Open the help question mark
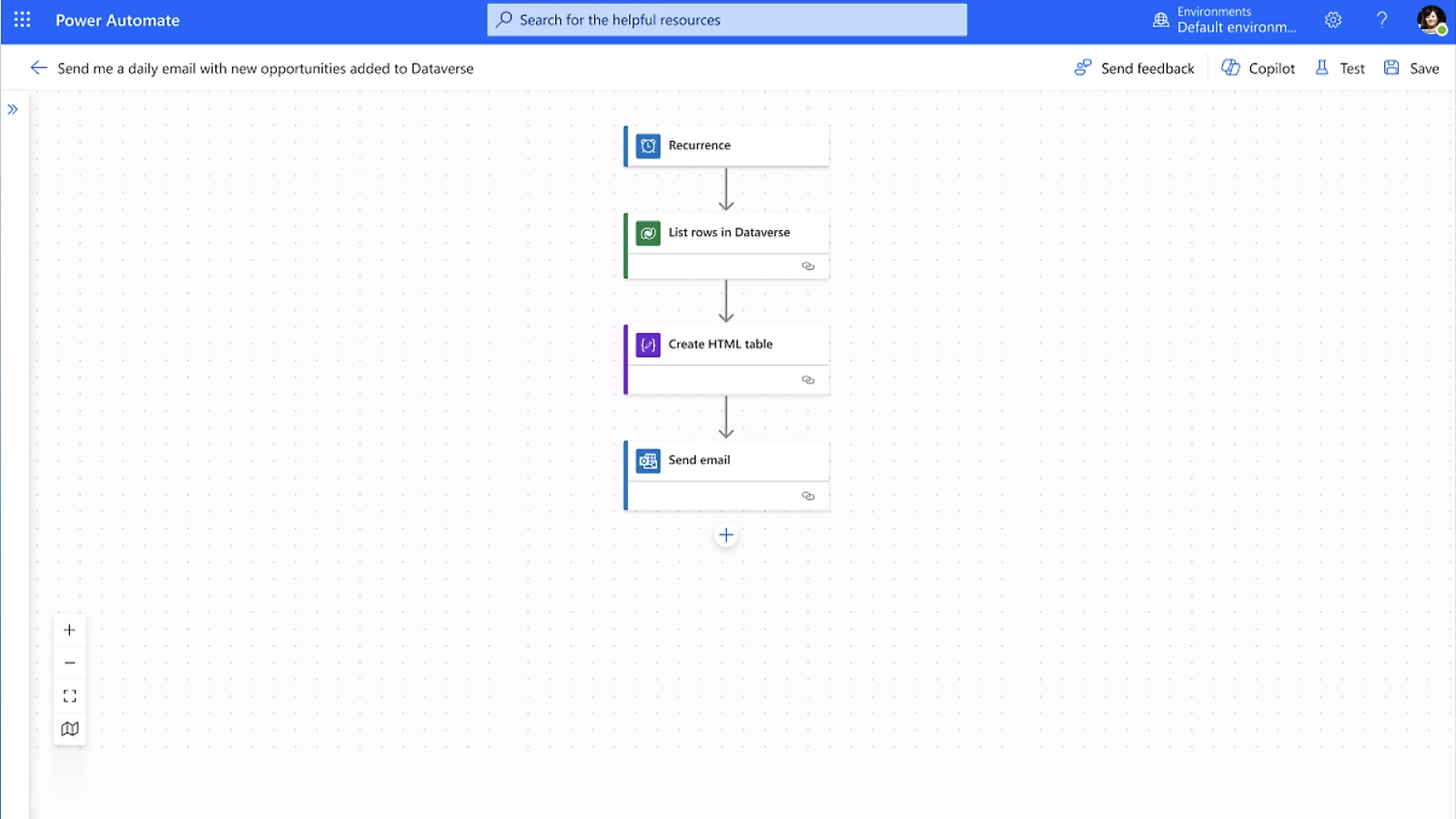The width and height of the screenshot is (1456, 819). pos(1381,20)
